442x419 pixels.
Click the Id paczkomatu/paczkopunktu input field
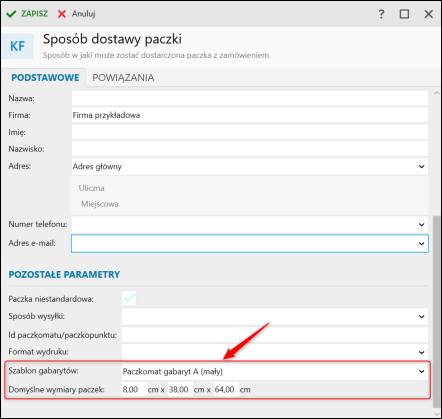click(x=275, y=335)
